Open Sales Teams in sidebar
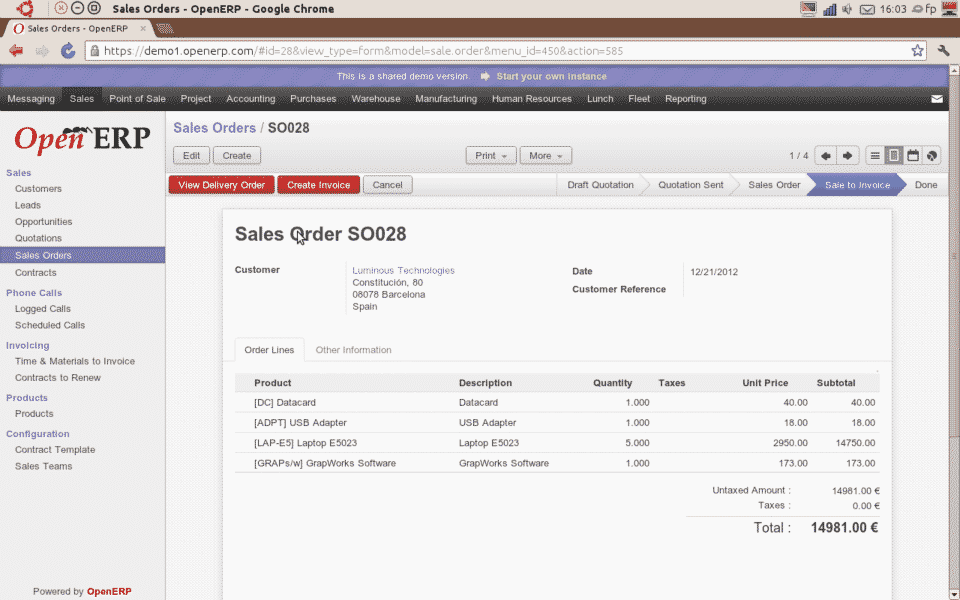 tap(43, 466)
